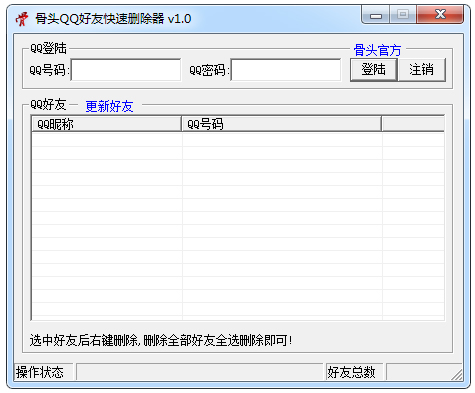This screenshot has width=475, height=393.
Task: Sort by QQ号码 column header
Action: click(x=282, y=124)
